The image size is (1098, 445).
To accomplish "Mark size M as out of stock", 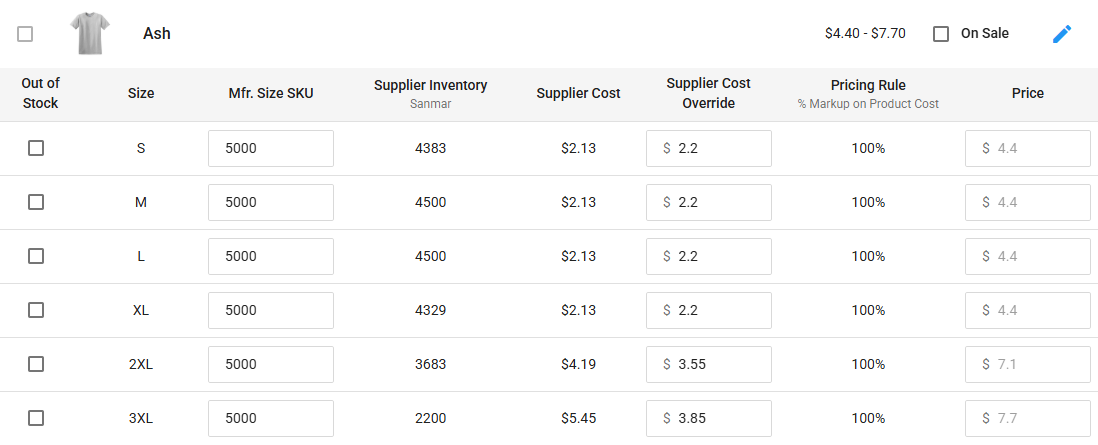I will pyautogui.click(x=36, y=202).
